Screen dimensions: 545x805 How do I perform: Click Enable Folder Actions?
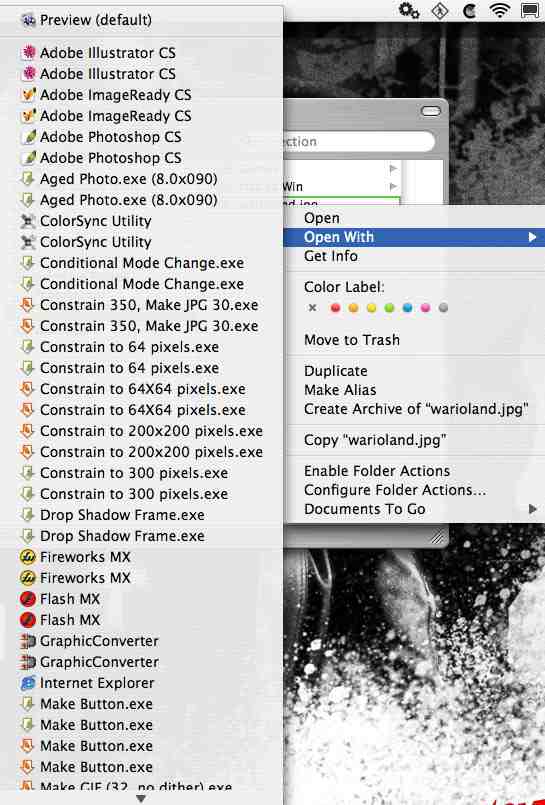(x=414, y=471)
